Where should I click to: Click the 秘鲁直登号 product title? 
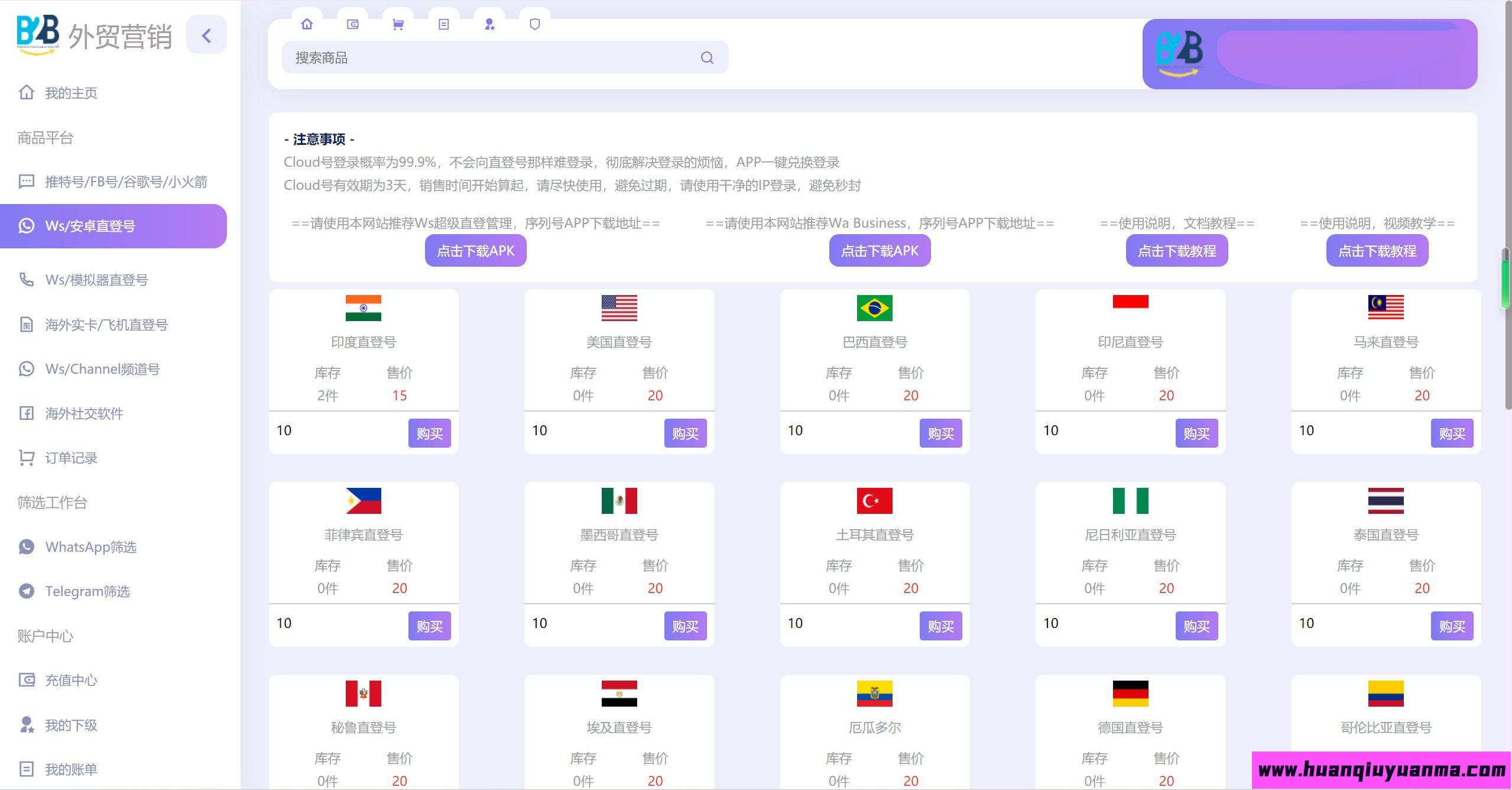[364, 727]
